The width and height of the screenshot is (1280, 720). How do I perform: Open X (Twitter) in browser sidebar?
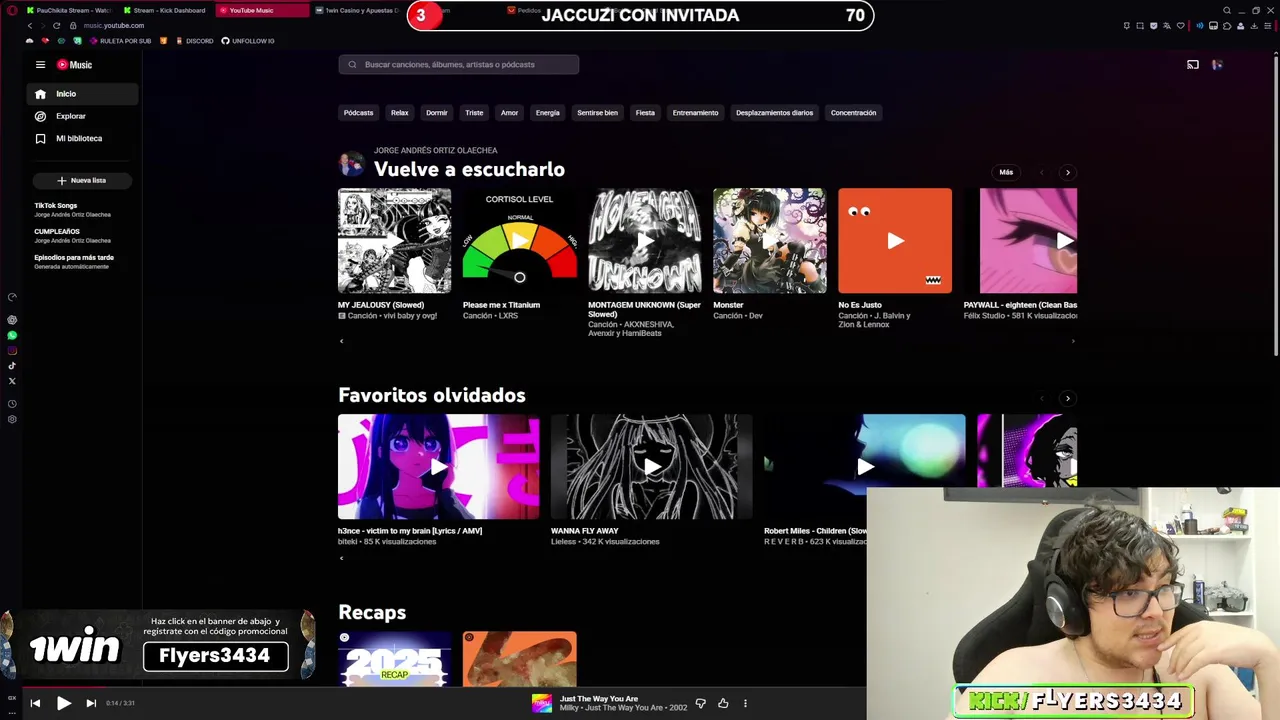pyautogui.click(x=12, y=381)
